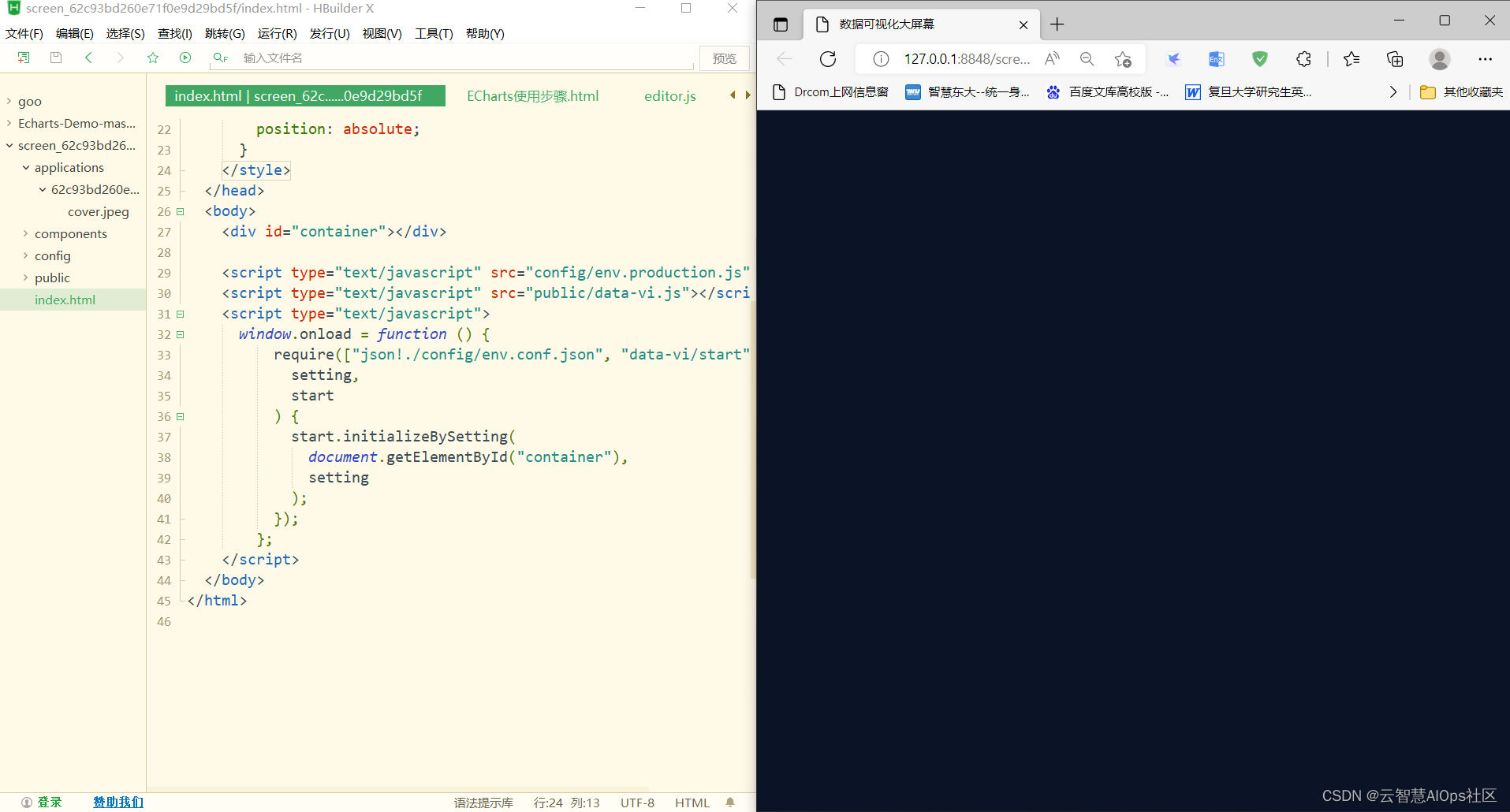Collapse the code fold at line 36
Image resolution: width=1510 pixels, height=812 pixels.
point(180,416)
